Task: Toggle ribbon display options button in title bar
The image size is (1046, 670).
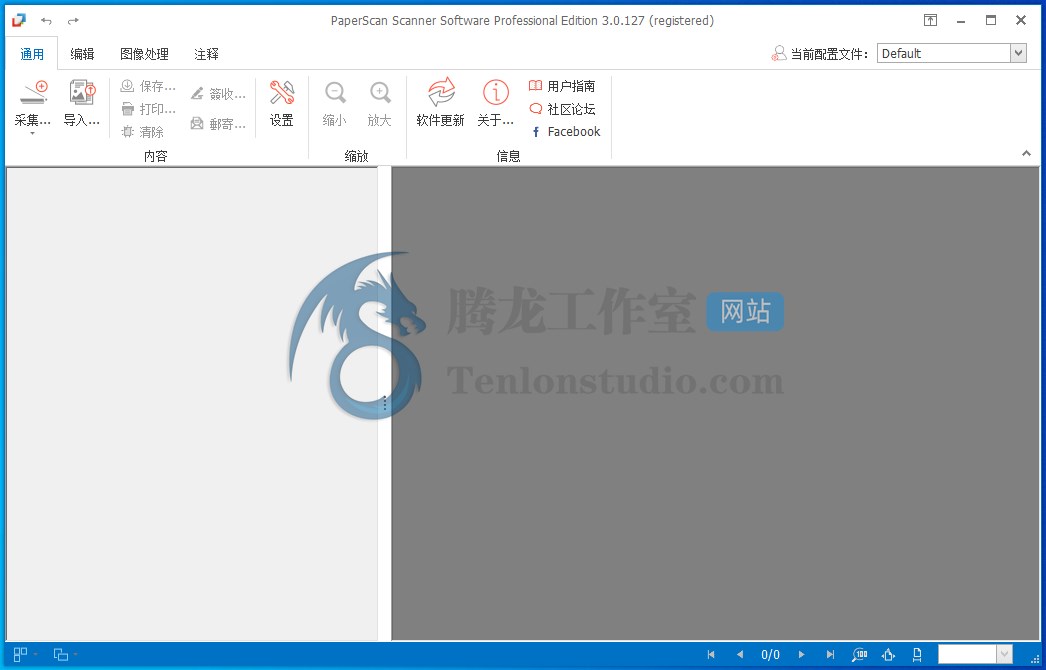Action: 930,21
